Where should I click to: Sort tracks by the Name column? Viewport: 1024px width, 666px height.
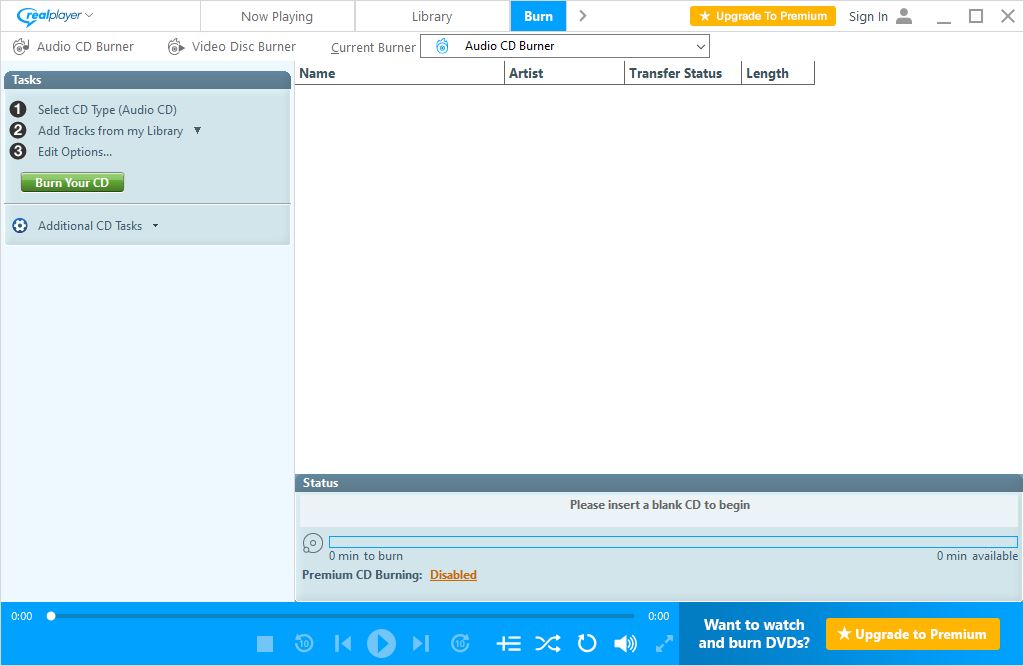pyautogui.click(x=400, y=73)
